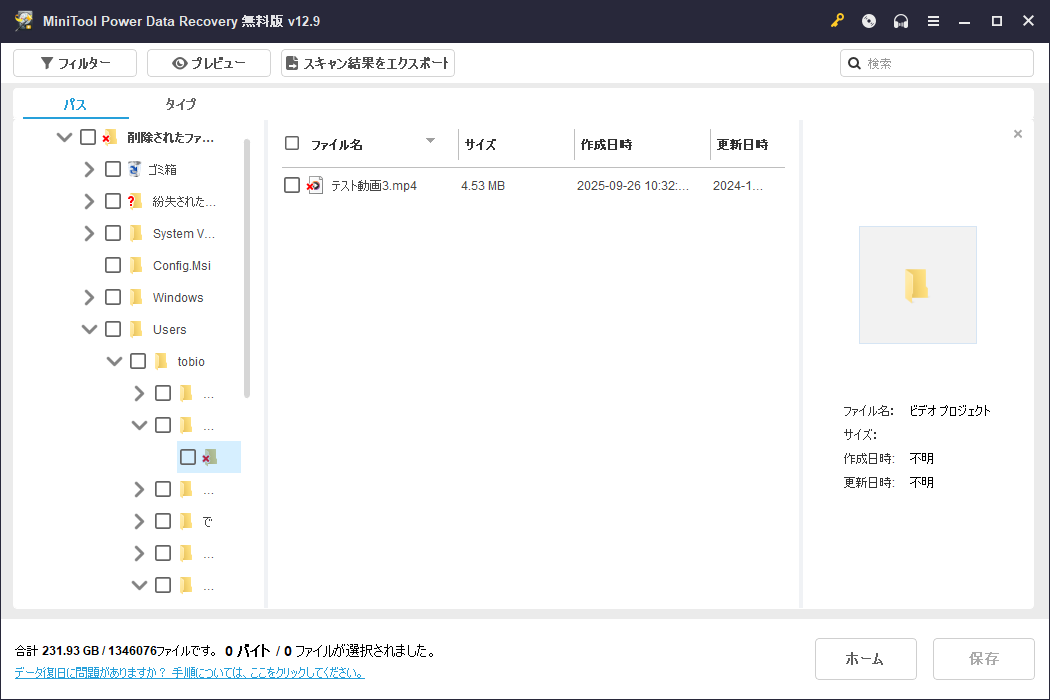Click the Windows folder icon
Image resolution: width=1050 pixels, height=700 pixels.
tap(136, 297)
